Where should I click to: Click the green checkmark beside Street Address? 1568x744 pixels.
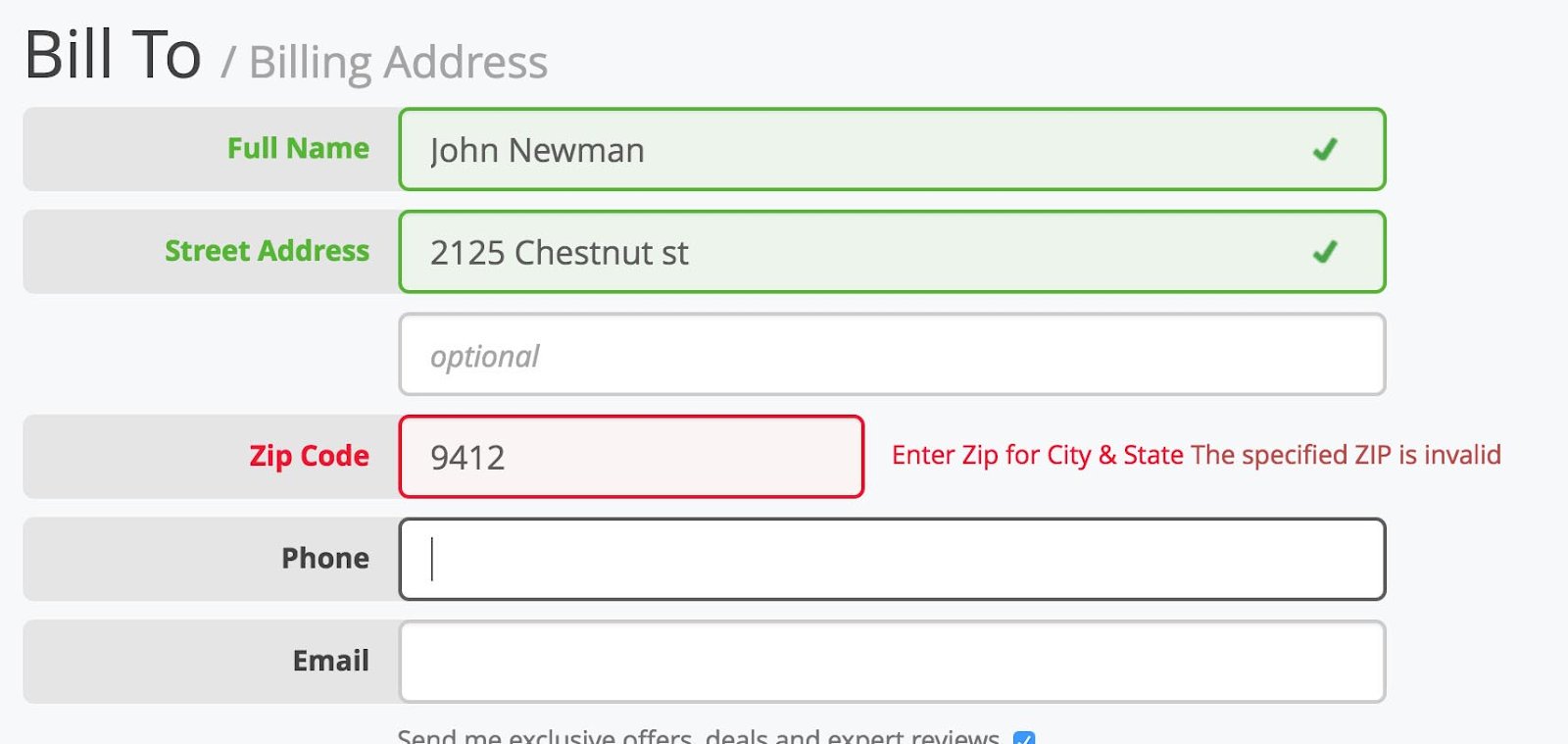[x=1328, y=252]
